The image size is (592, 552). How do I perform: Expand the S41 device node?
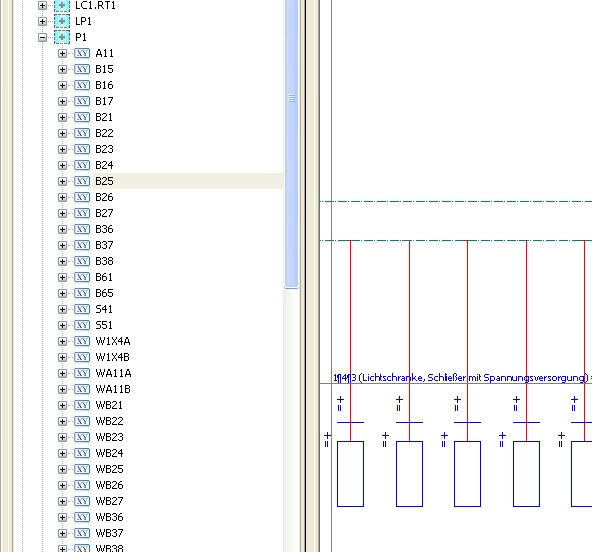[x=62, y=310]
